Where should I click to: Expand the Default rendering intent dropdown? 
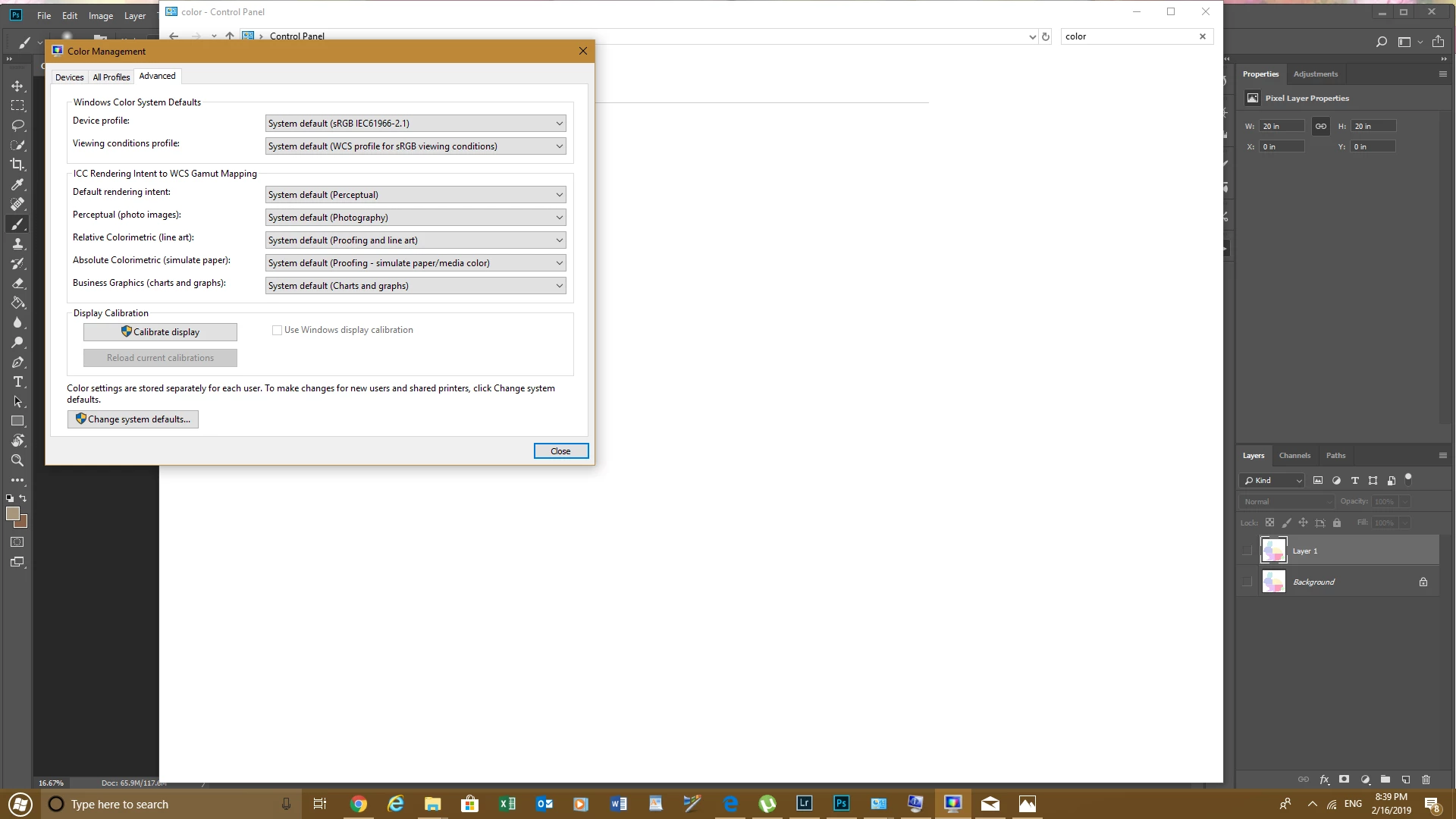coord(416,195)
